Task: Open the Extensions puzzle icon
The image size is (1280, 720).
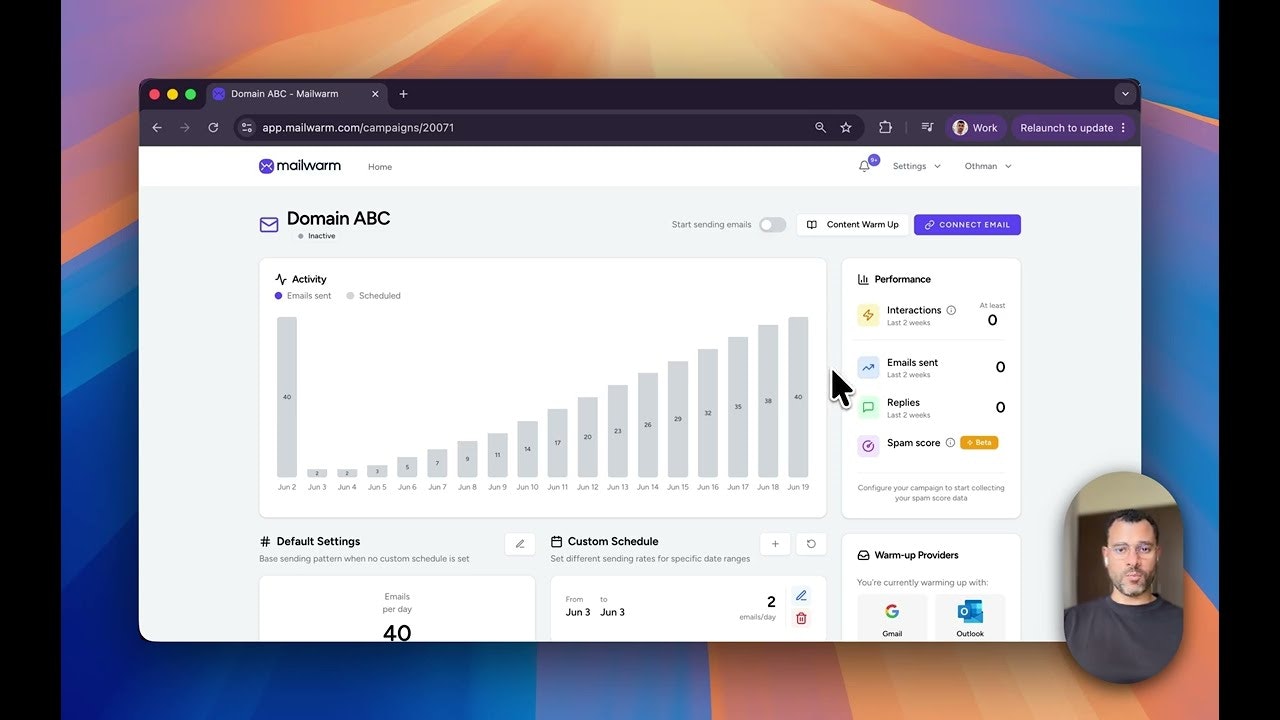Action: click(885, 127)
